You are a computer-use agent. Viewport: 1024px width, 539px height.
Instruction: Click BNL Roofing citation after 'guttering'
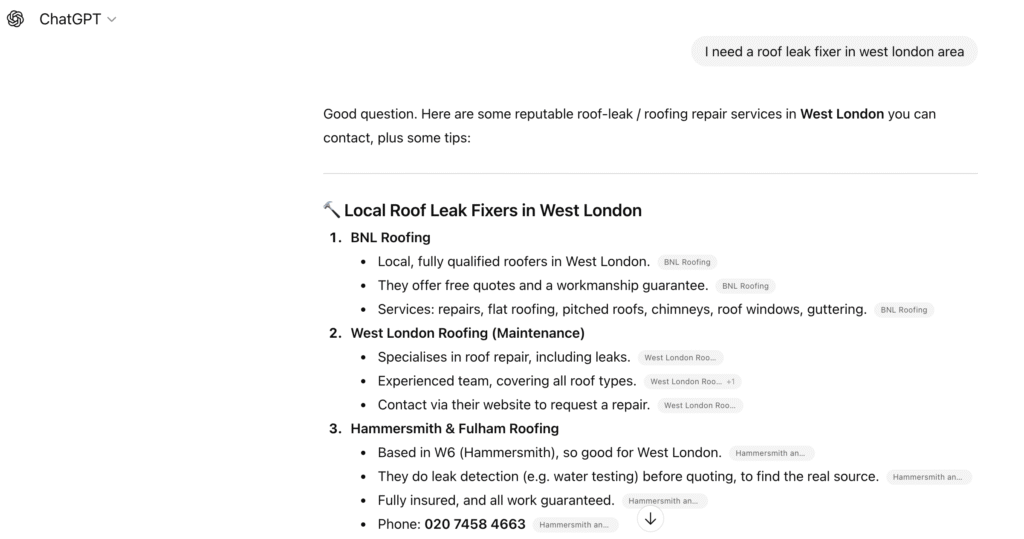click(903, 310)
